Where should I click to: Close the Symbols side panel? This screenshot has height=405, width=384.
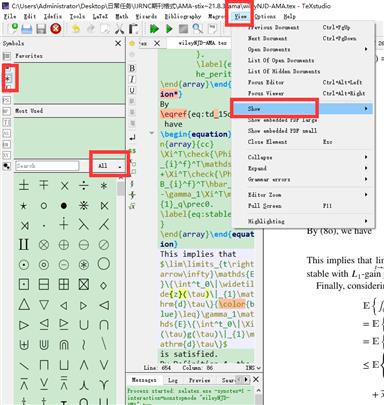tap(118, 43)
